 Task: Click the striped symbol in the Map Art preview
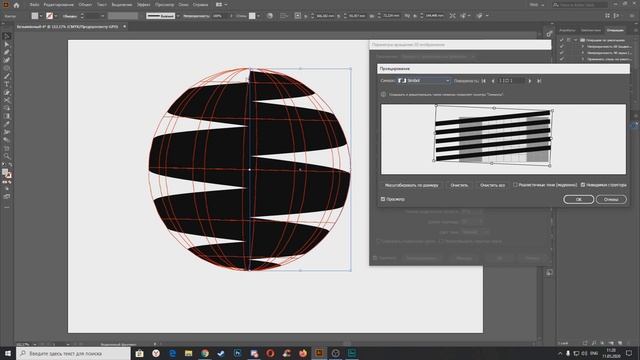pyautogui.click(x=493, y=137)
